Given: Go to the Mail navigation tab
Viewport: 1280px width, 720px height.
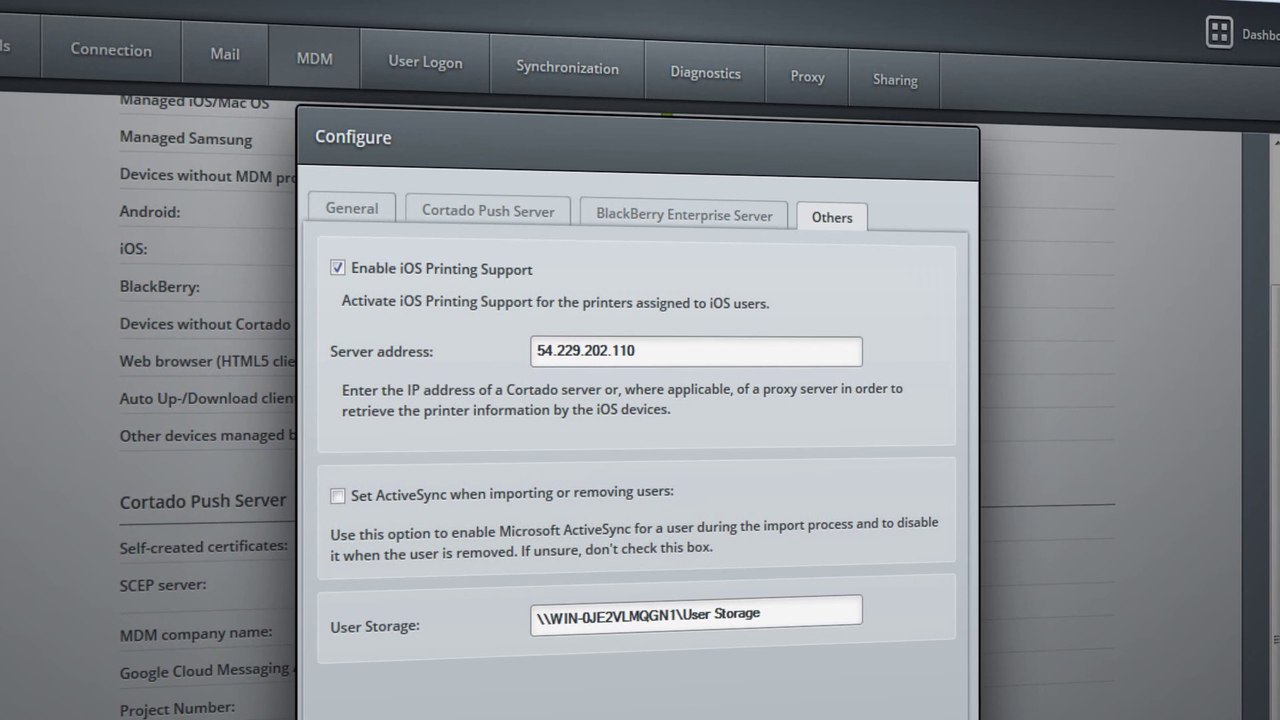Looking at the screenshot, I should (x=225, y=54).
